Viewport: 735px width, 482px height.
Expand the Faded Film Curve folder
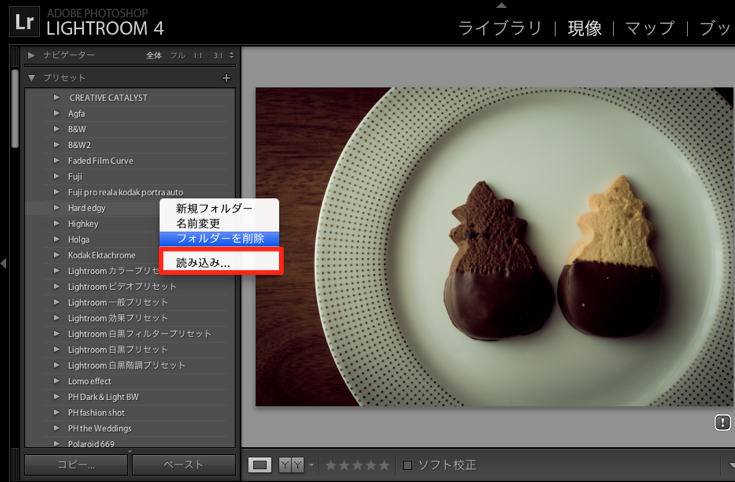(56, 160)
